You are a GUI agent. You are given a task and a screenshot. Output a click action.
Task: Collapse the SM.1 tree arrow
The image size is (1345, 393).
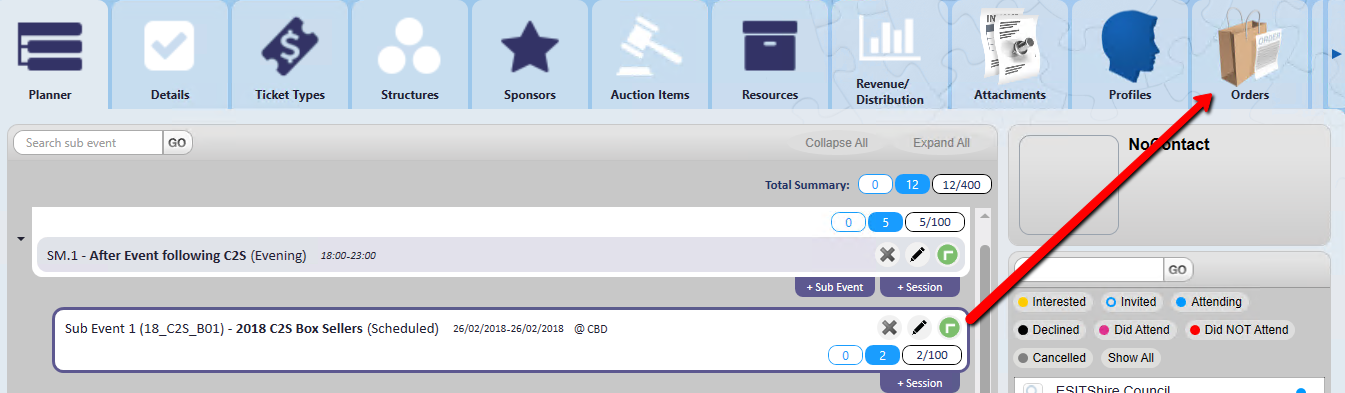click(21, 239)
